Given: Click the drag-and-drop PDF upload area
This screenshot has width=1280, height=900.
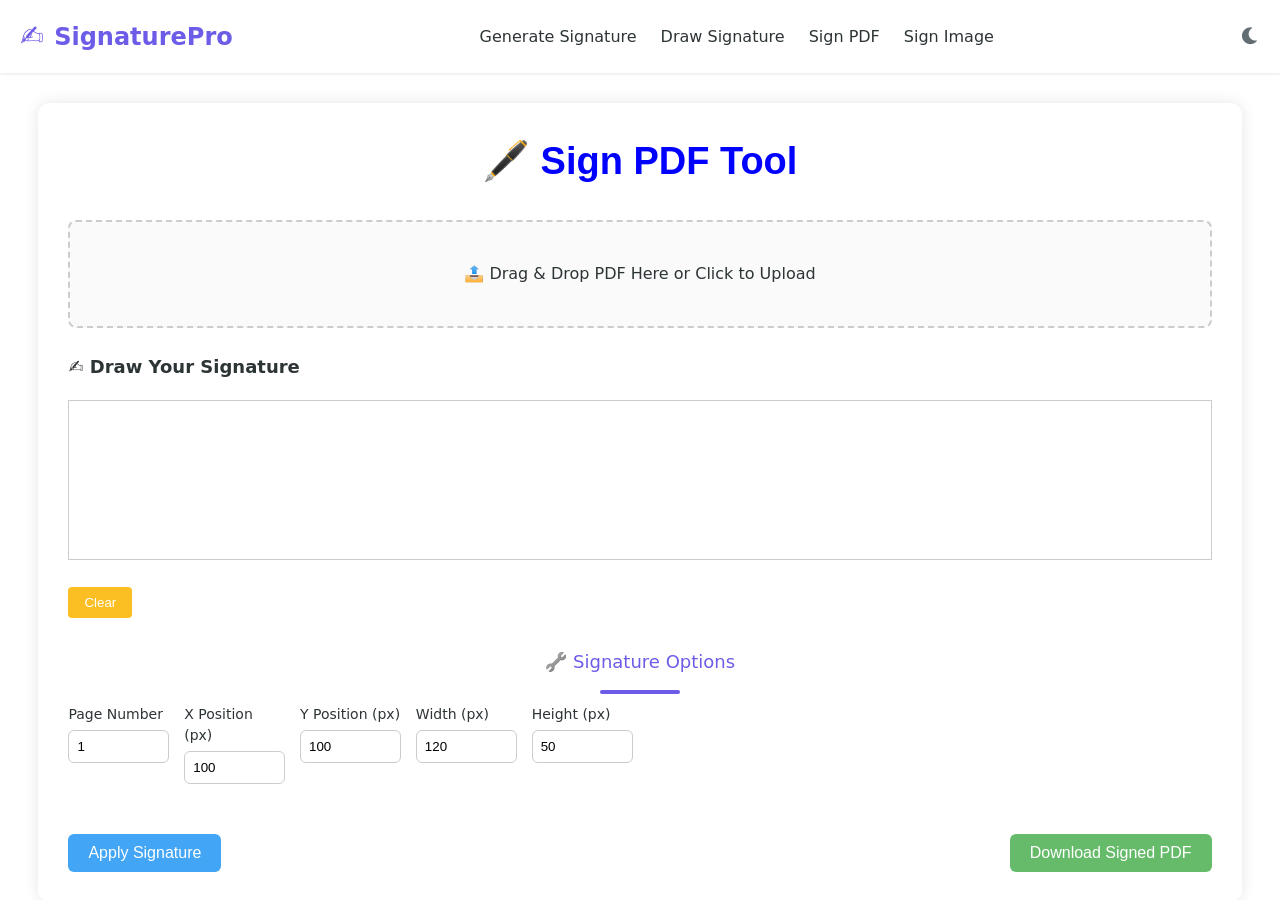Looking at the screenshot, I should (640, 273).
